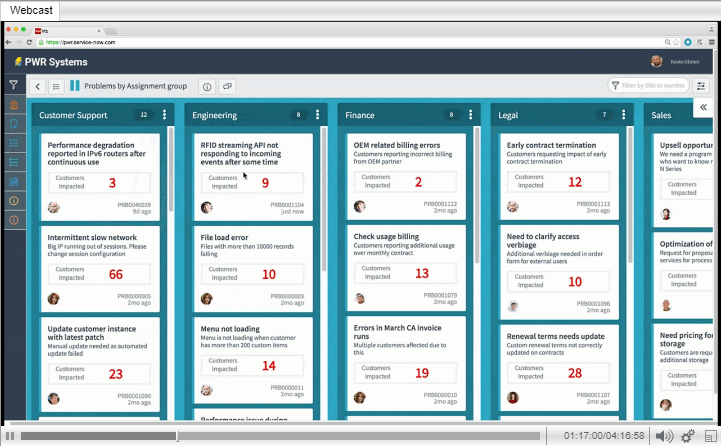Switch to list view icon in toolbar
This screenshot has width=721, height=446.
tap(56, 86)
